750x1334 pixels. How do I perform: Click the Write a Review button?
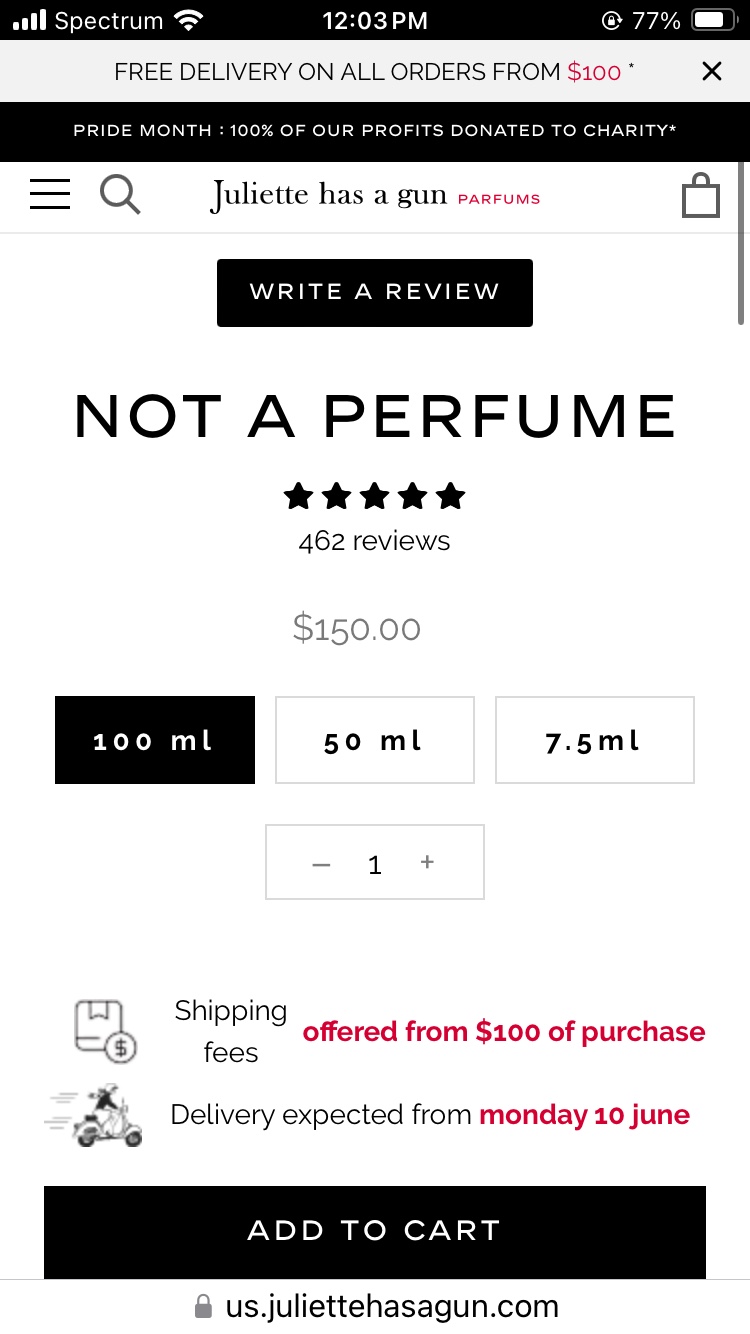[x=375, y=292]
